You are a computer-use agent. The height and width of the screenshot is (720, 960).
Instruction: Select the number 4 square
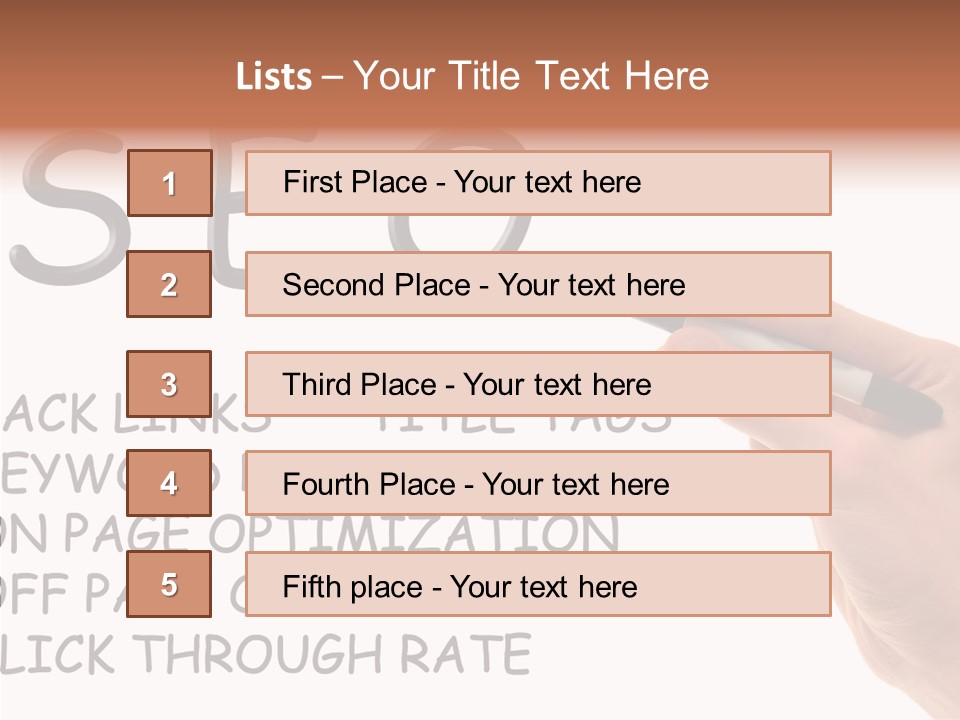(169, 483)
